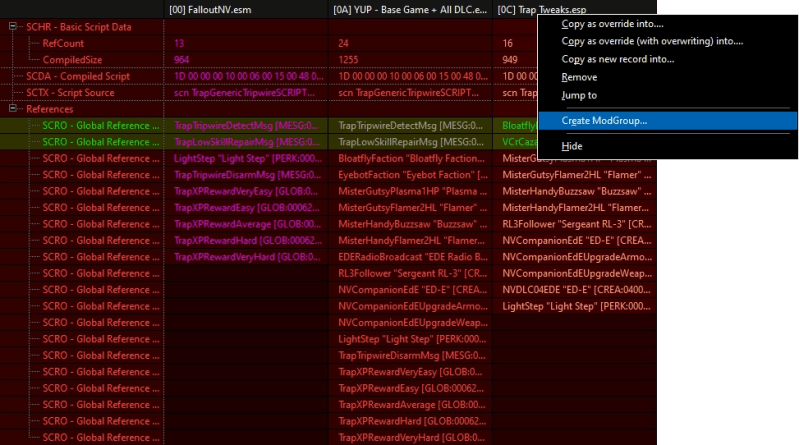This screenshot has height=445, width=799.
Task: Select YUP scn TrapGenericTripwireSCRIPT cell
Action: (408, 93)
